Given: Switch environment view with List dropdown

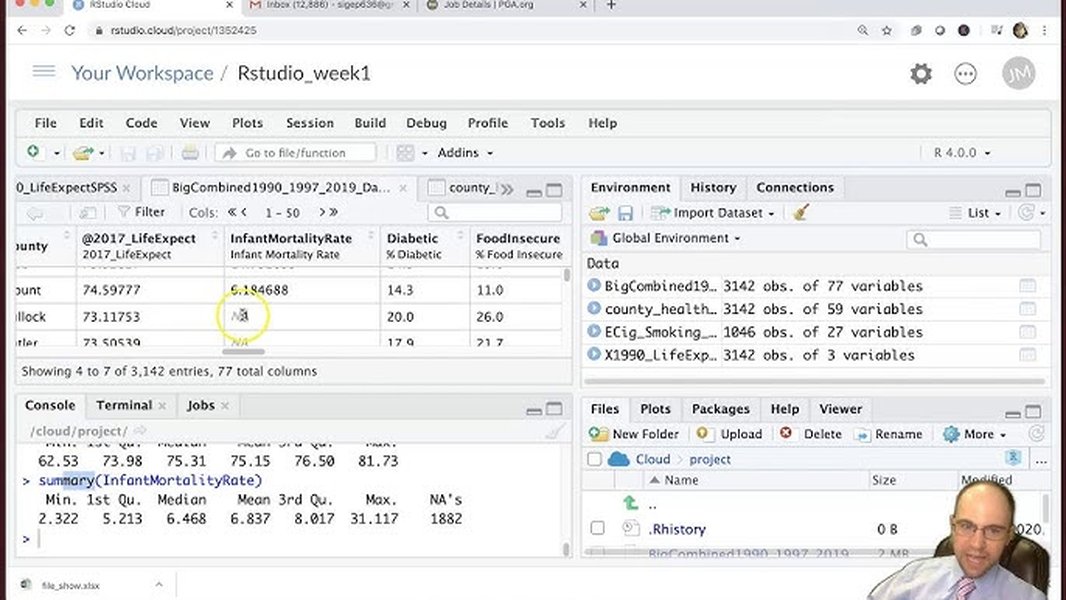Looking at the screenshot, I should pyautogui.click(x=976, y=213).
